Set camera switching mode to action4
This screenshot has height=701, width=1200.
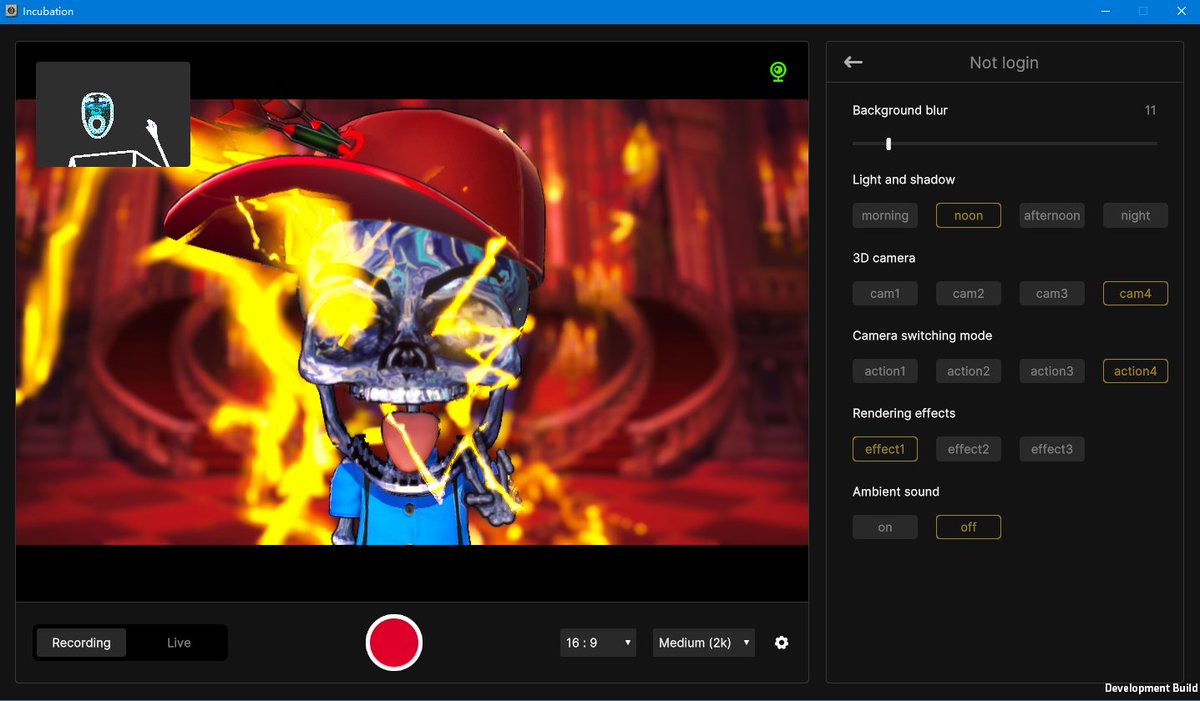pos(1135,371)
